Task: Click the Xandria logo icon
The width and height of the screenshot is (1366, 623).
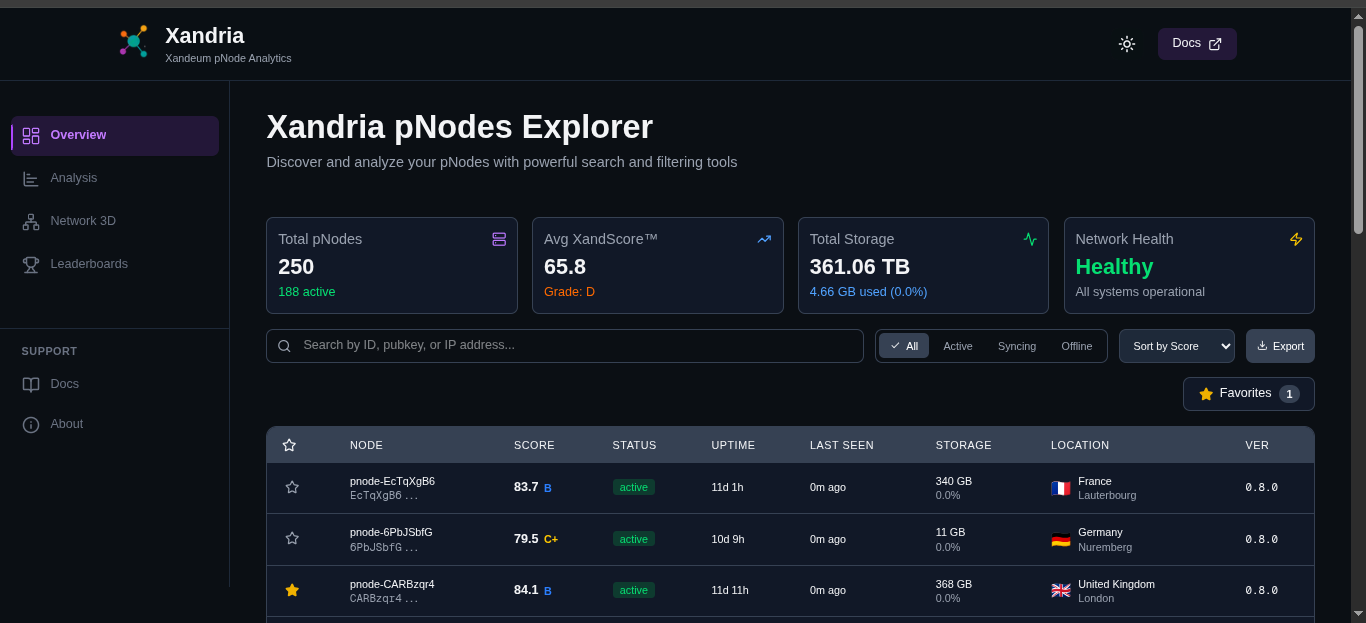Action: coord(134,41)
